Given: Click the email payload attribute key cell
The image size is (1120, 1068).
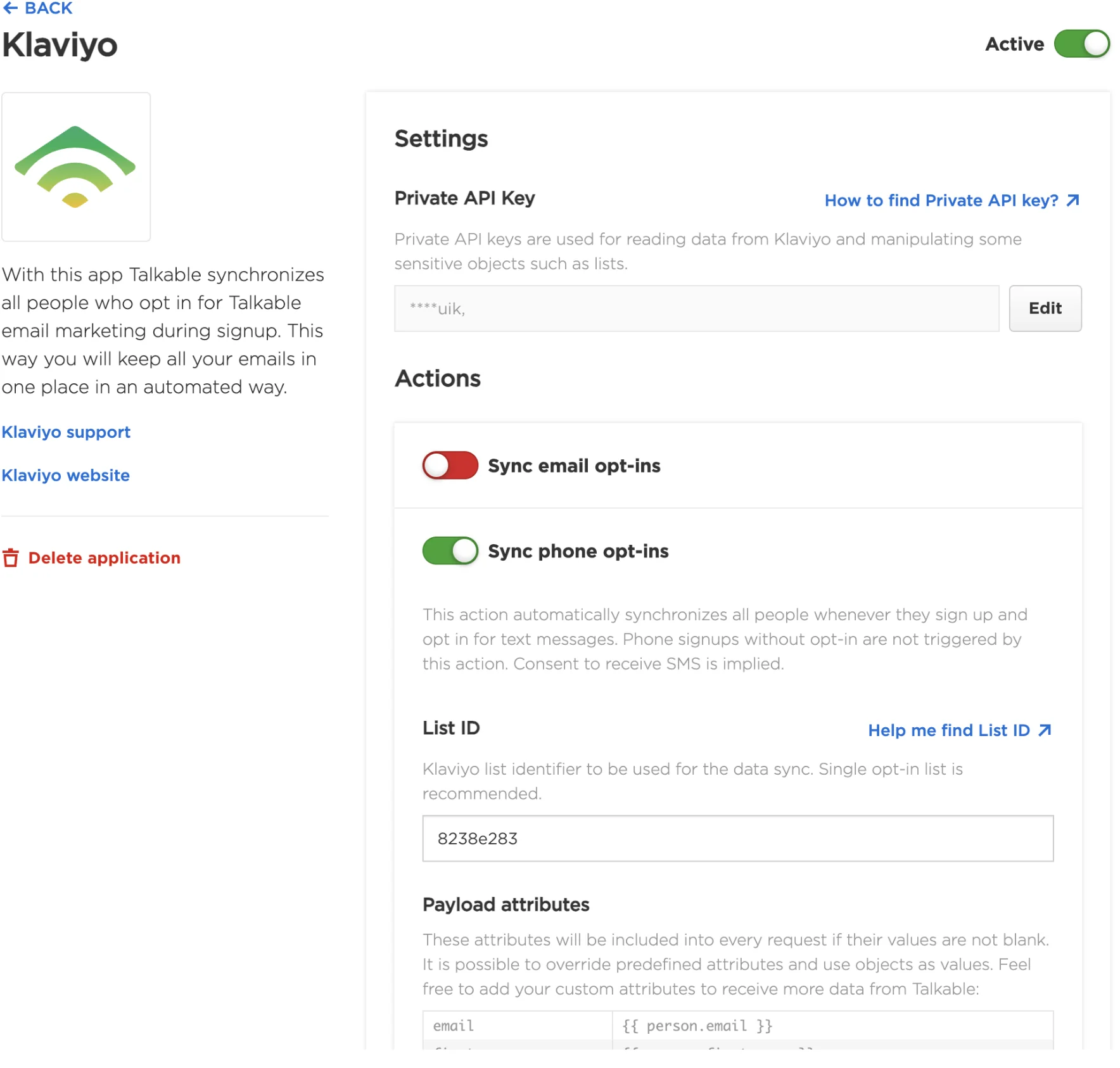Looking at the screenshot, I should pos(518,1026).
